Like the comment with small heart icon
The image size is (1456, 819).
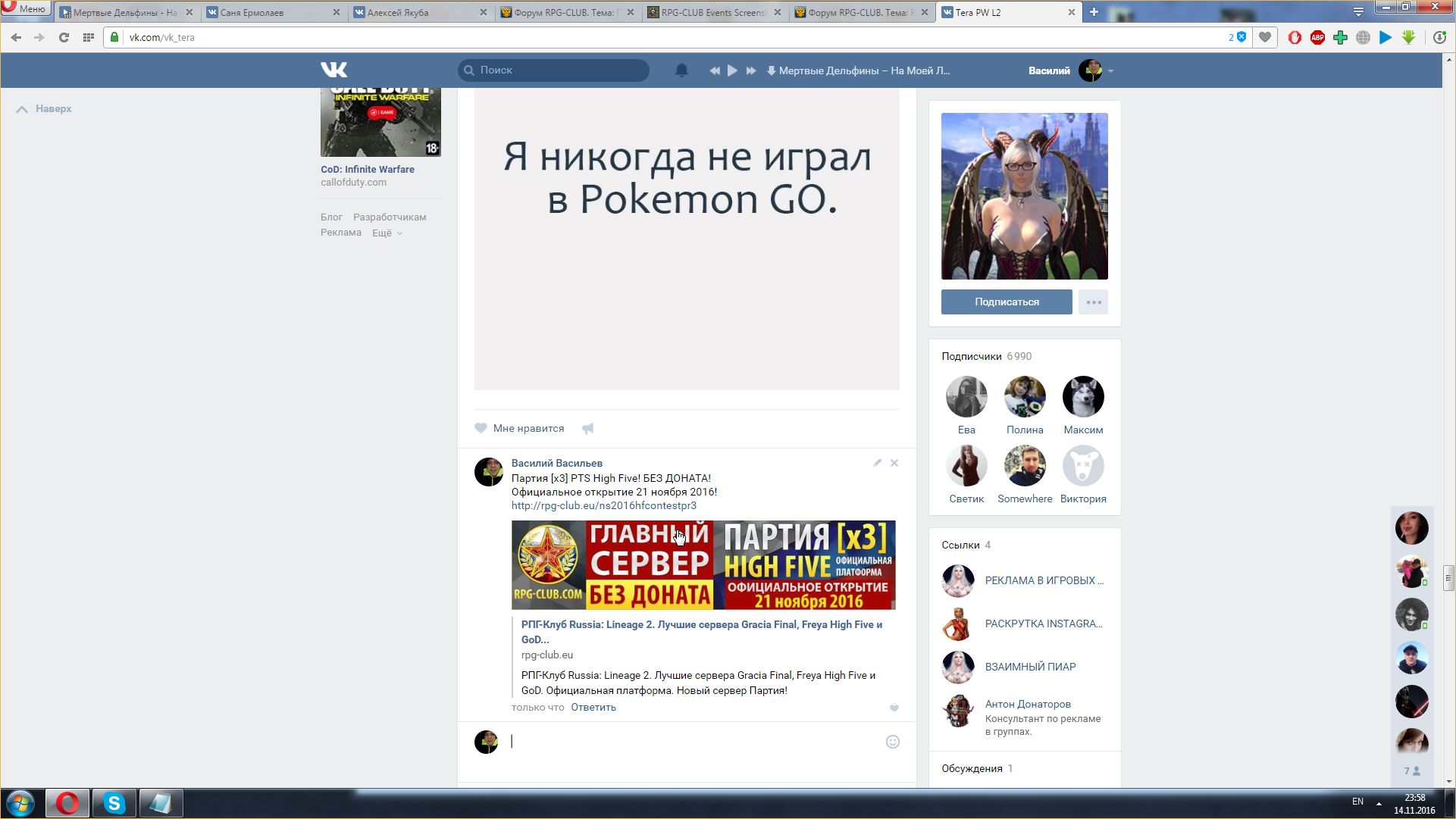894,708
